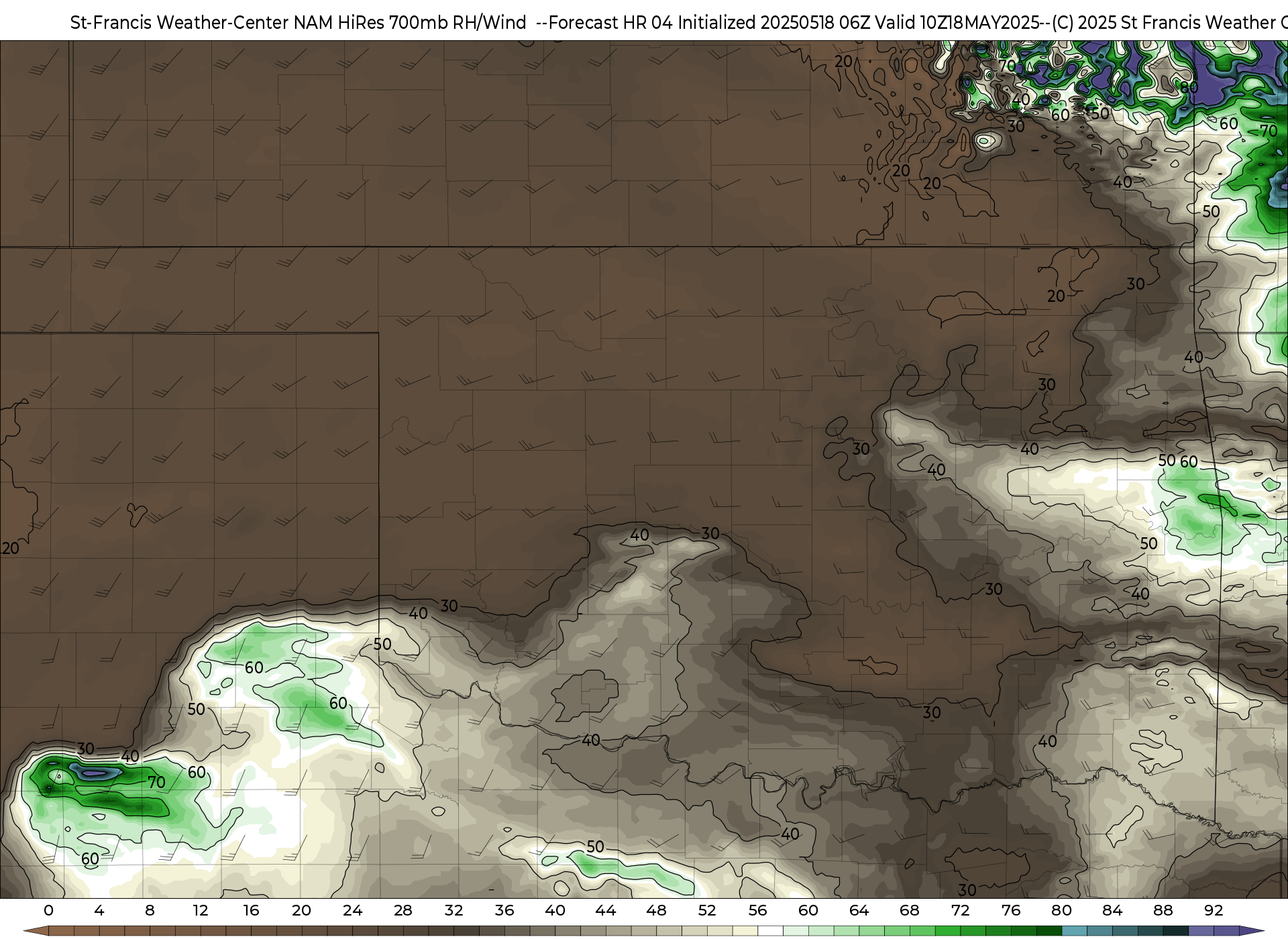The image size is (1288, 939).
Task: Click the colorbar tick label "16"
Action: [251, 910]
